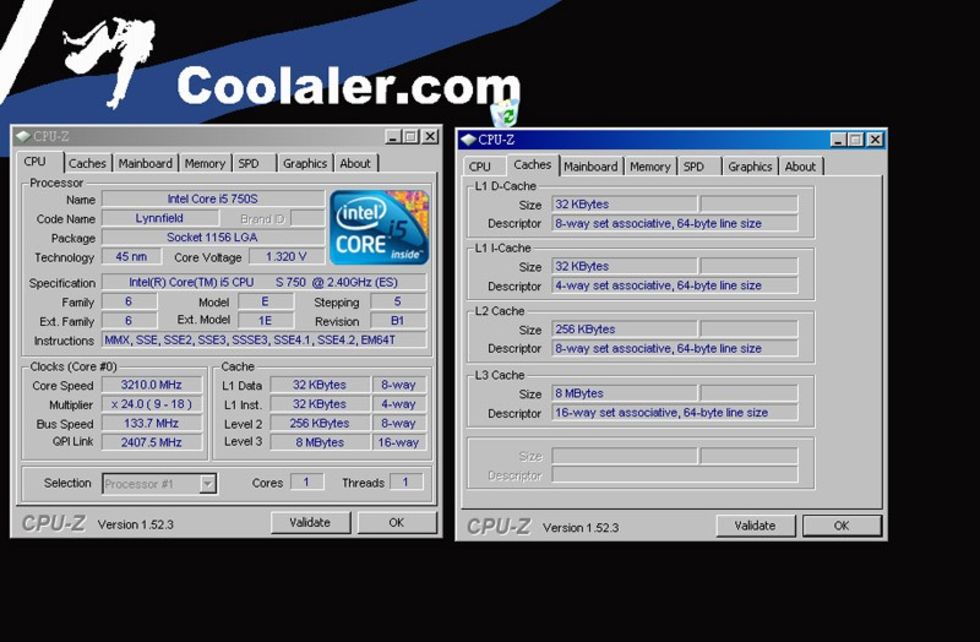The height and width of the screenshot is (642, 980).
Task: Click Bus Speed value '133.7 MHz'
Action: click(x=151, y=423)
